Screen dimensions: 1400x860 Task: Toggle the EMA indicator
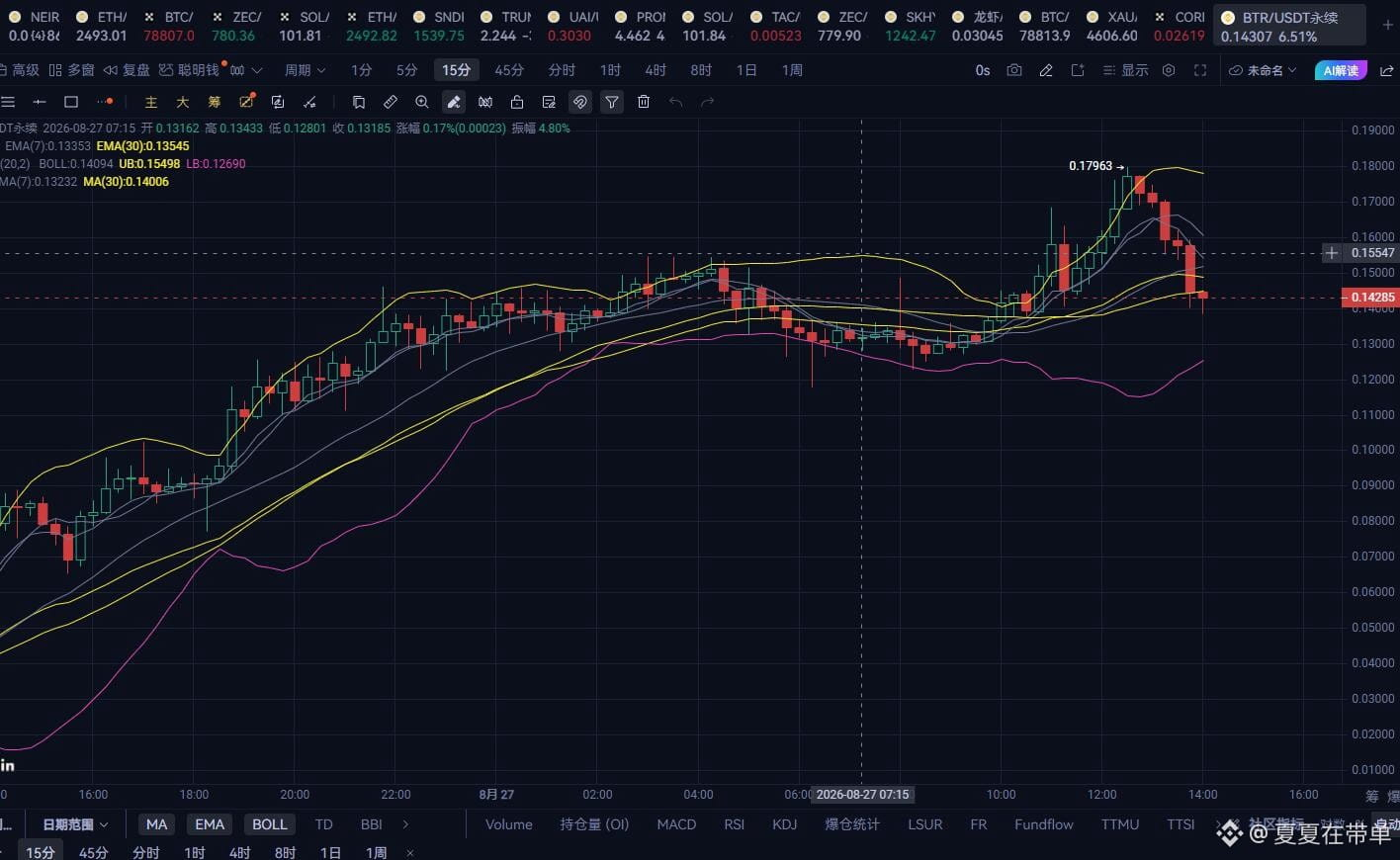coord(210,824)
